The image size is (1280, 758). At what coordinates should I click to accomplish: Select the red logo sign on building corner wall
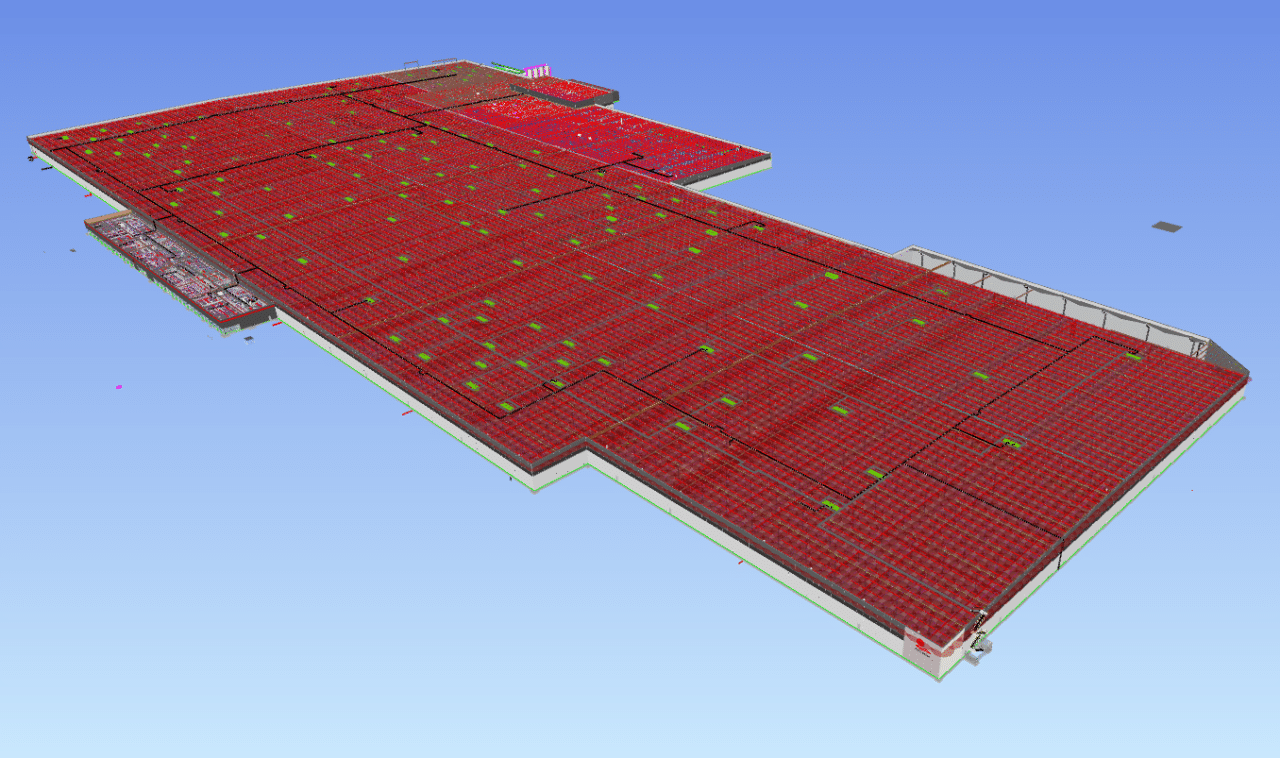tap(922, 648)
